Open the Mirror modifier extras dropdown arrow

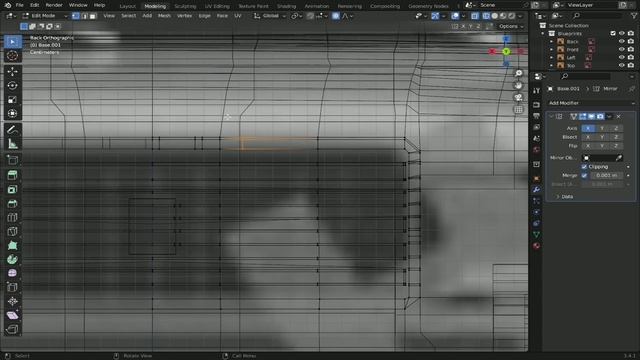tap(609, 117)
